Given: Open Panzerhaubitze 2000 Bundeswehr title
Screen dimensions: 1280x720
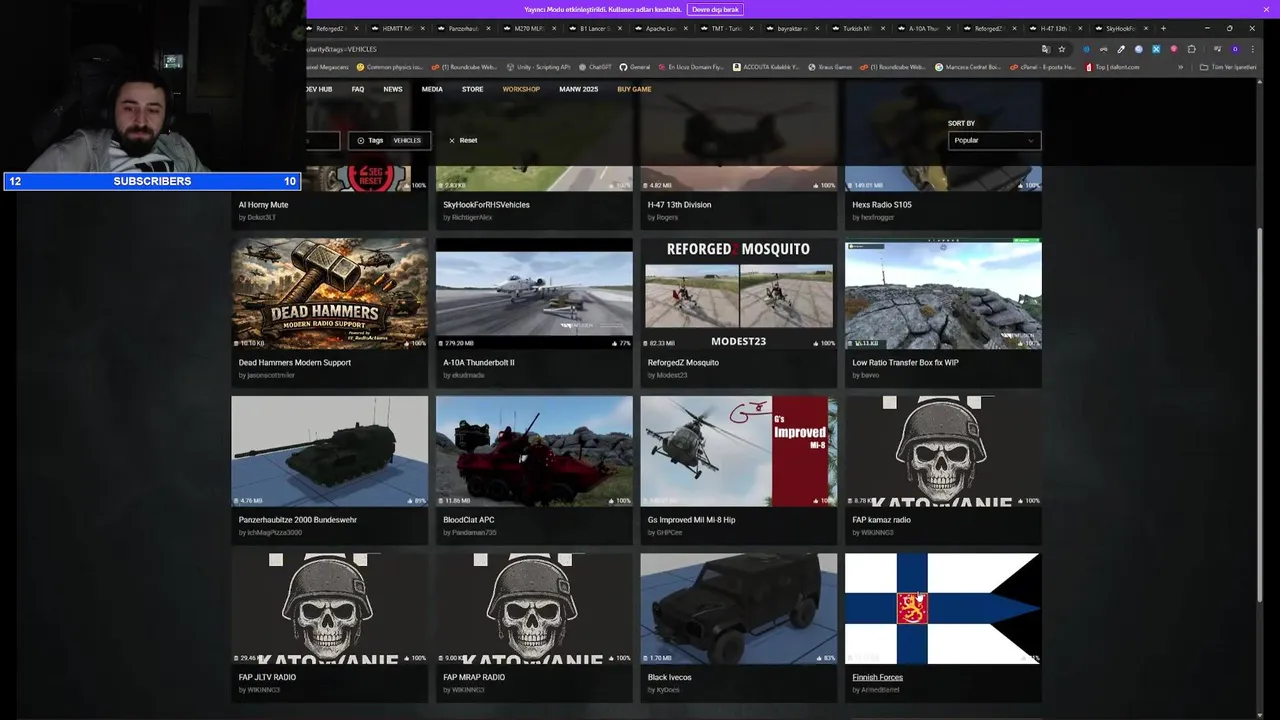Looking at the screenshot, I should point(298,520).
